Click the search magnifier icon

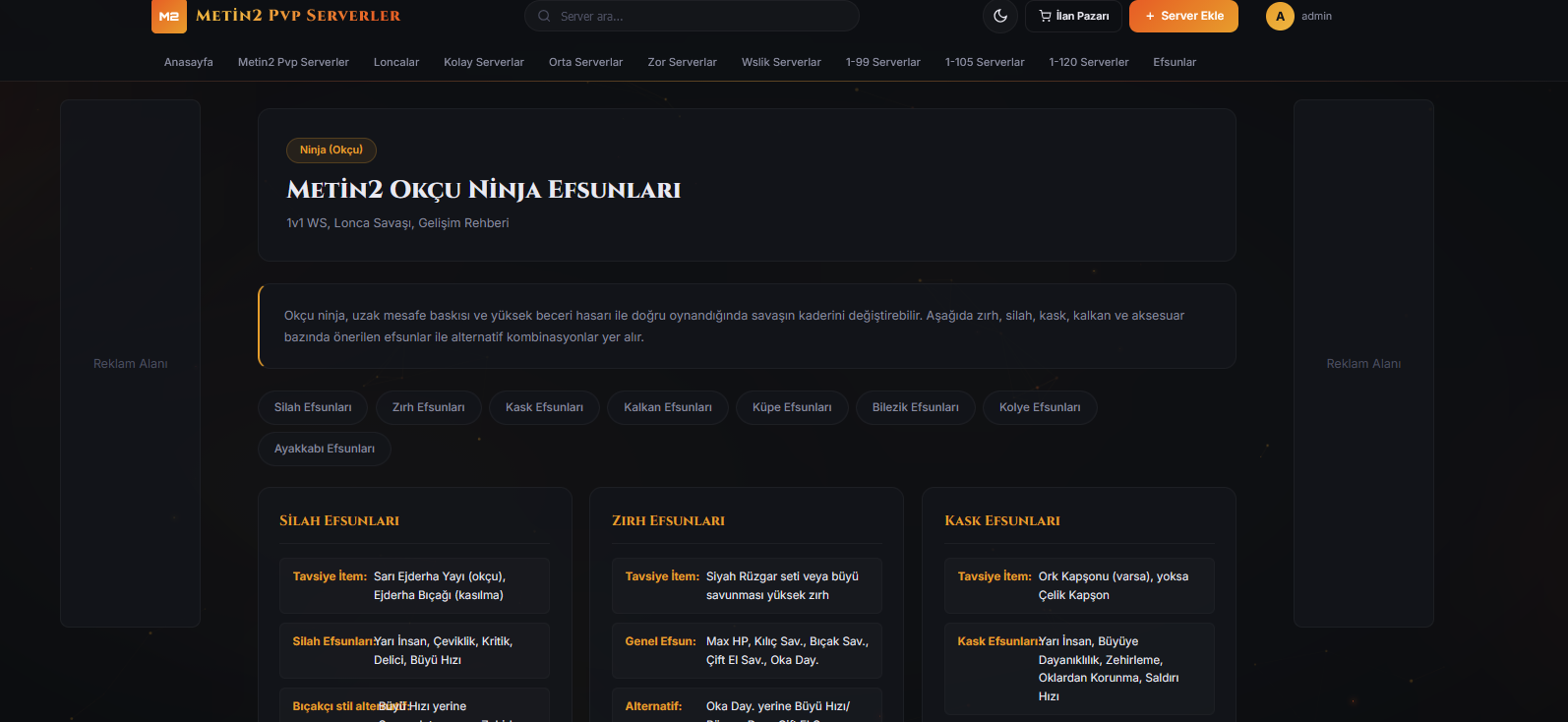544,16
